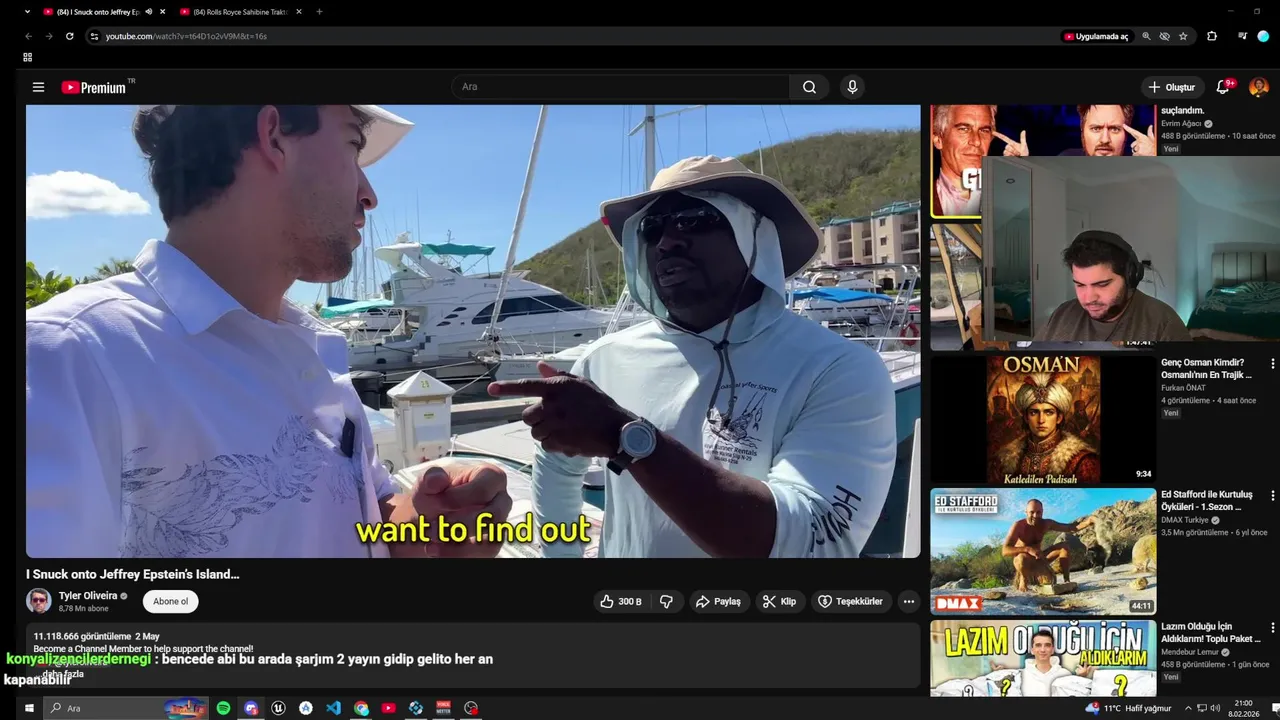Dislike the video with thumbs down

[666, 601]
